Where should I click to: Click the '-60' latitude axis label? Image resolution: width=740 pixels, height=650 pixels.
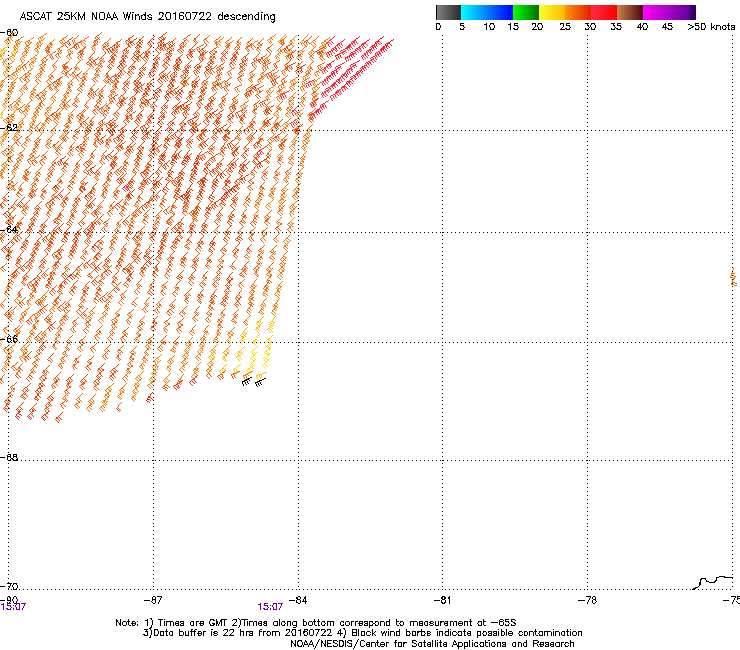9,33
